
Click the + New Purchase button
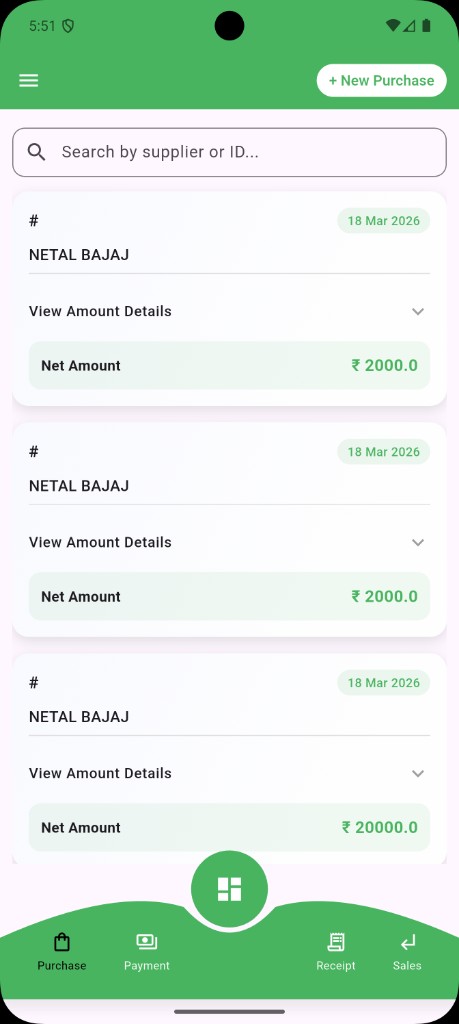pyautogui.click(x=381, y=81)
